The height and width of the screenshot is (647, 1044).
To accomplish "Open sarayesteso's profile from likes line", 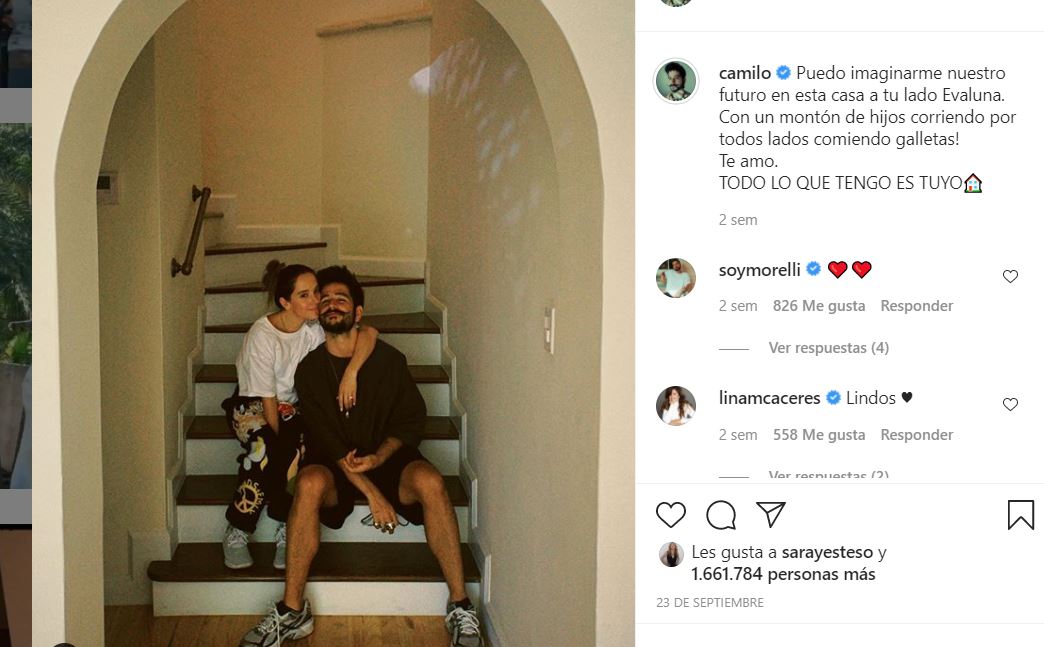I will (x=827, y=552).
